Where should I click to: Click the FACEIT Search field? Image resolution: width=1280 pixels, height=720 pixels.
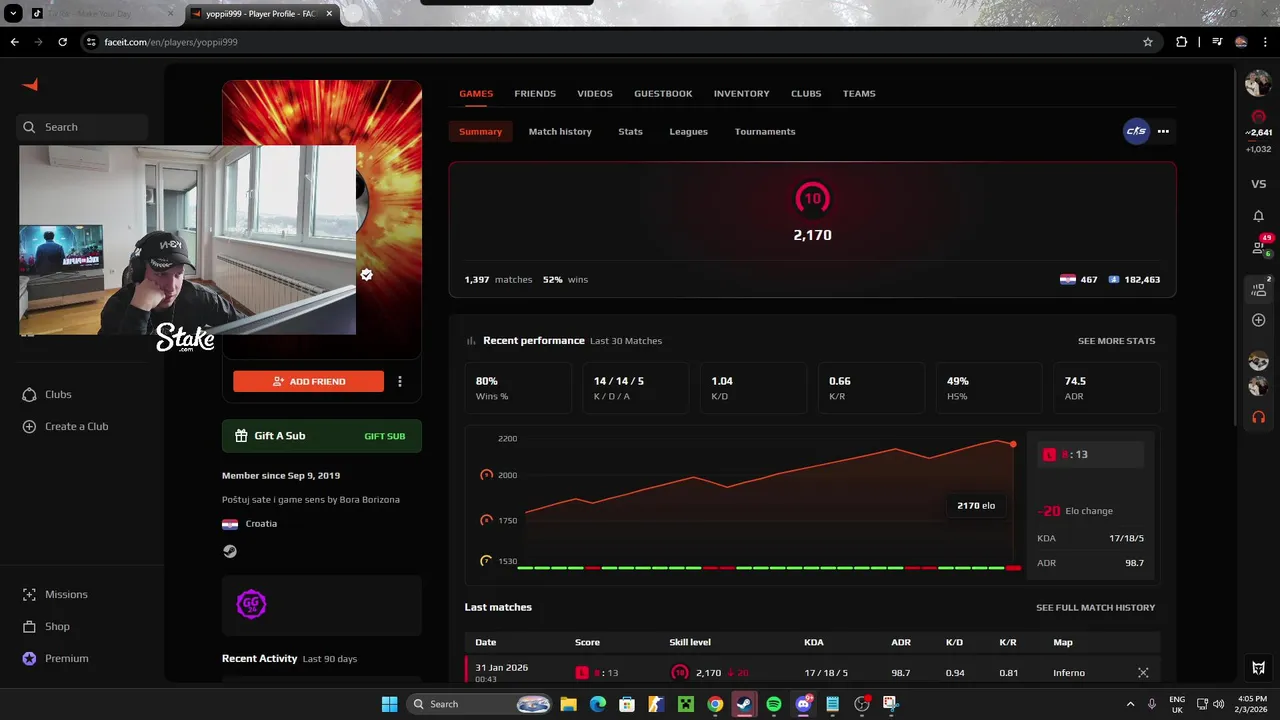[82, 127]
